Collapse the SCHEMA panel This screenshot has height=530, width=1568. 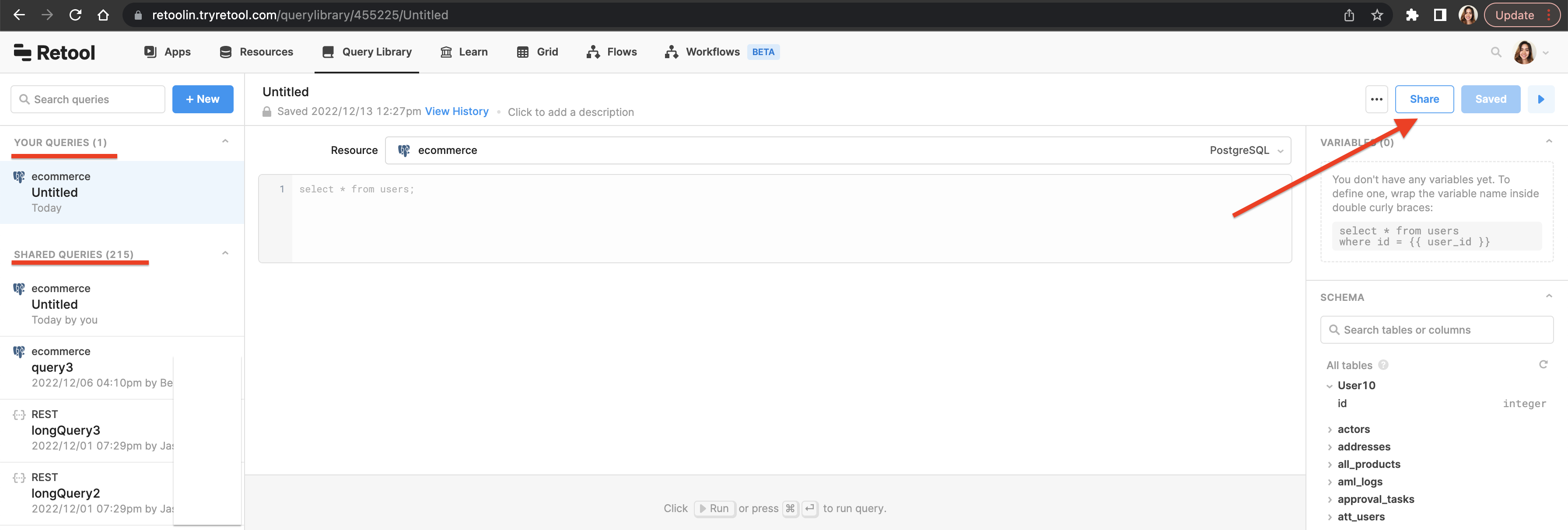coord(1548,296)
